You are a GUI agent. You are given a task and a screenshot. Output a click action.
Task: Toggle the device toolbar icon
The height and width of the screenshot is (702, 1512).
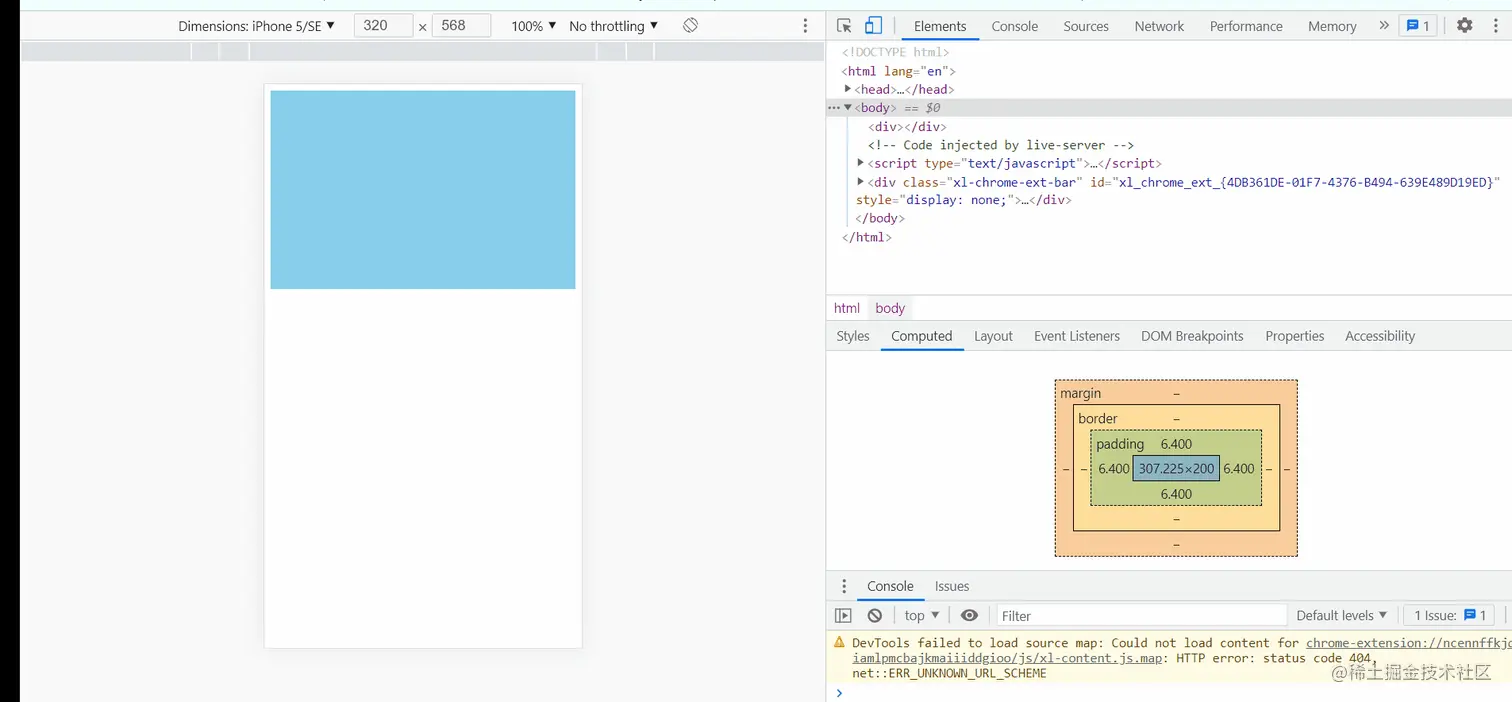coord(873,26)
